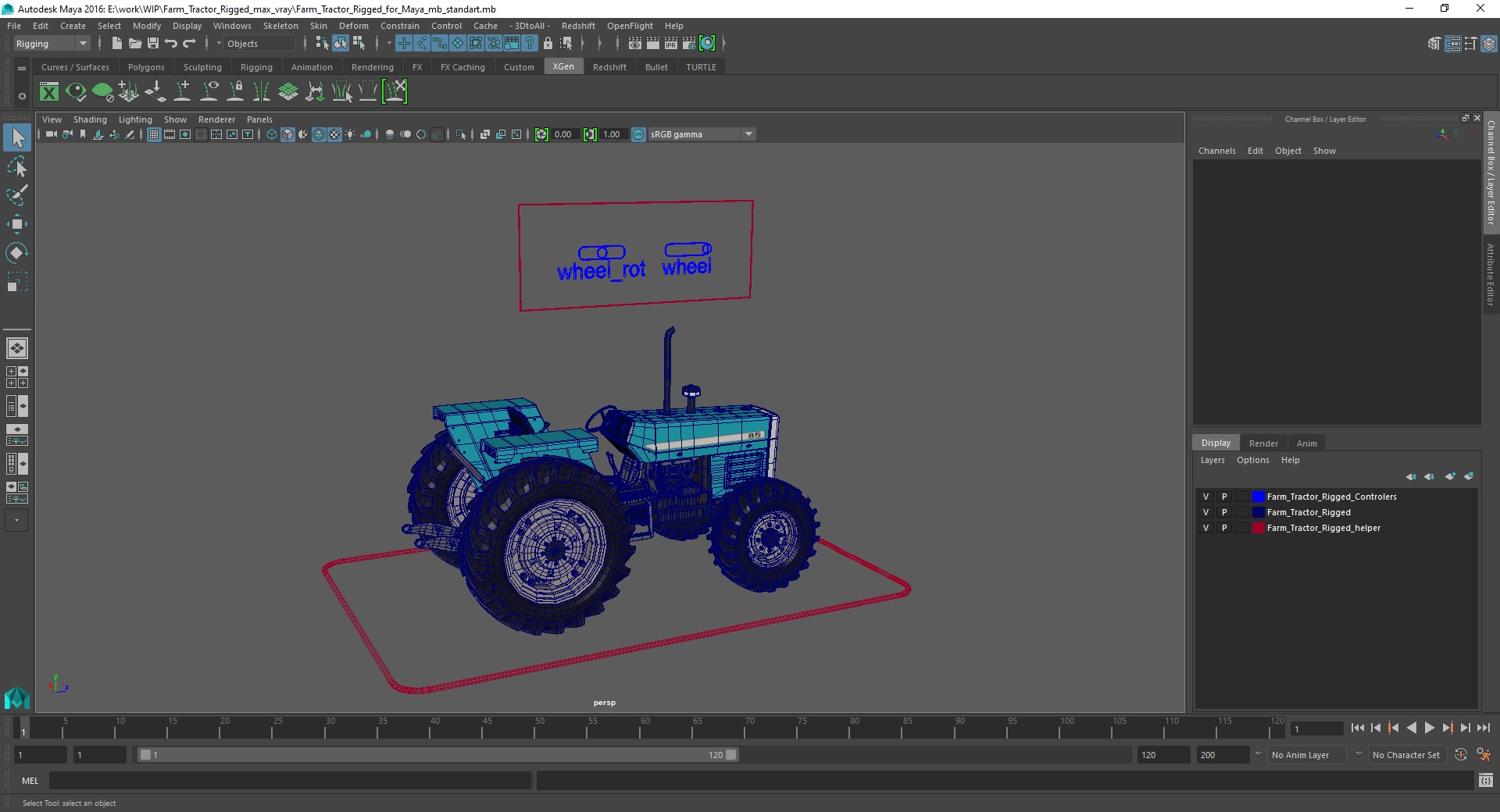Click the green XGen description shelf icon
The width and height of the screenshot is (1500, 812).
[102, 92]
